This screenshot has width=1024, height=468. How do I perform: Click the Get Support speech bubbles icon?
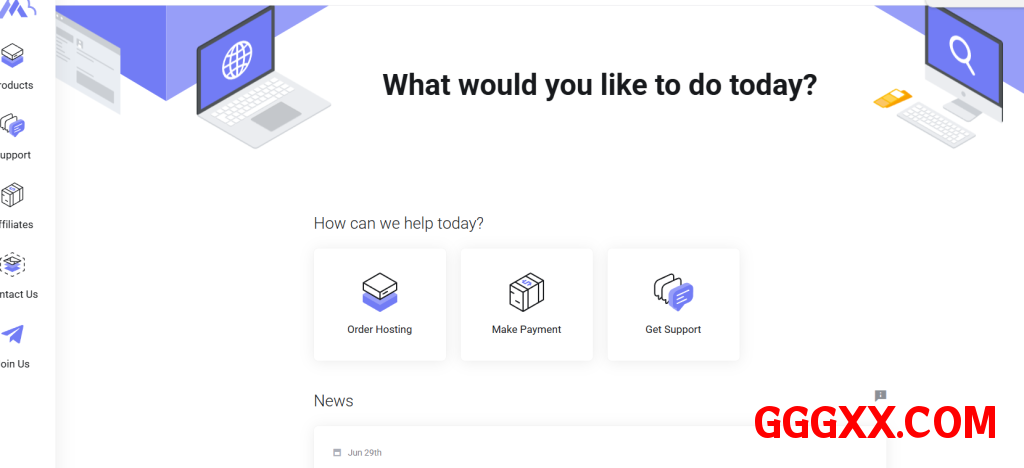[x=673, y=291]
